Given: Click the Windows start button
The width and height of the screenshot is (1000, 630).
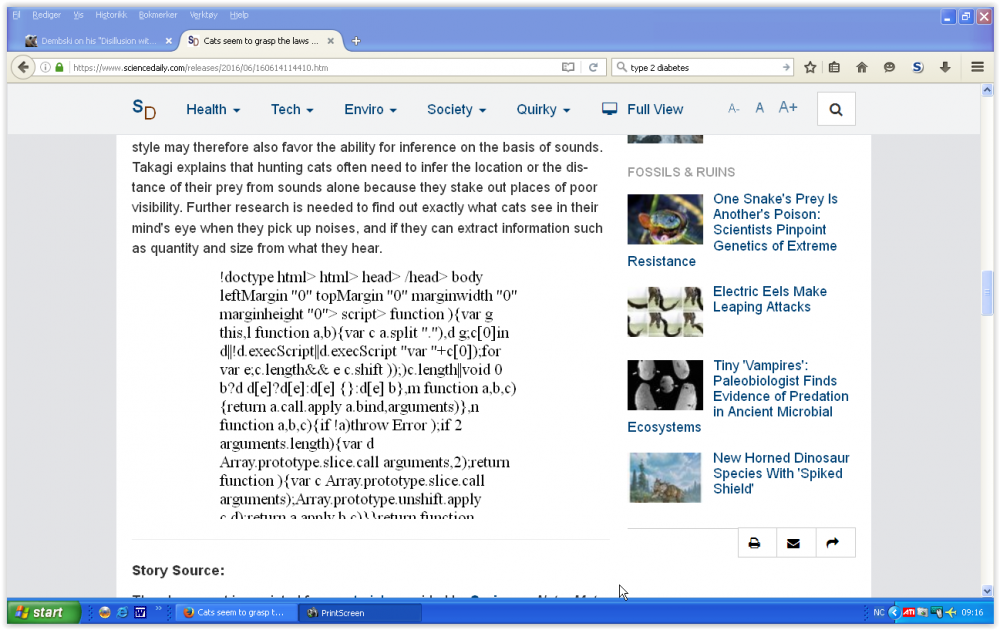Looking at the screenshot, I should [x=39, y=612].
